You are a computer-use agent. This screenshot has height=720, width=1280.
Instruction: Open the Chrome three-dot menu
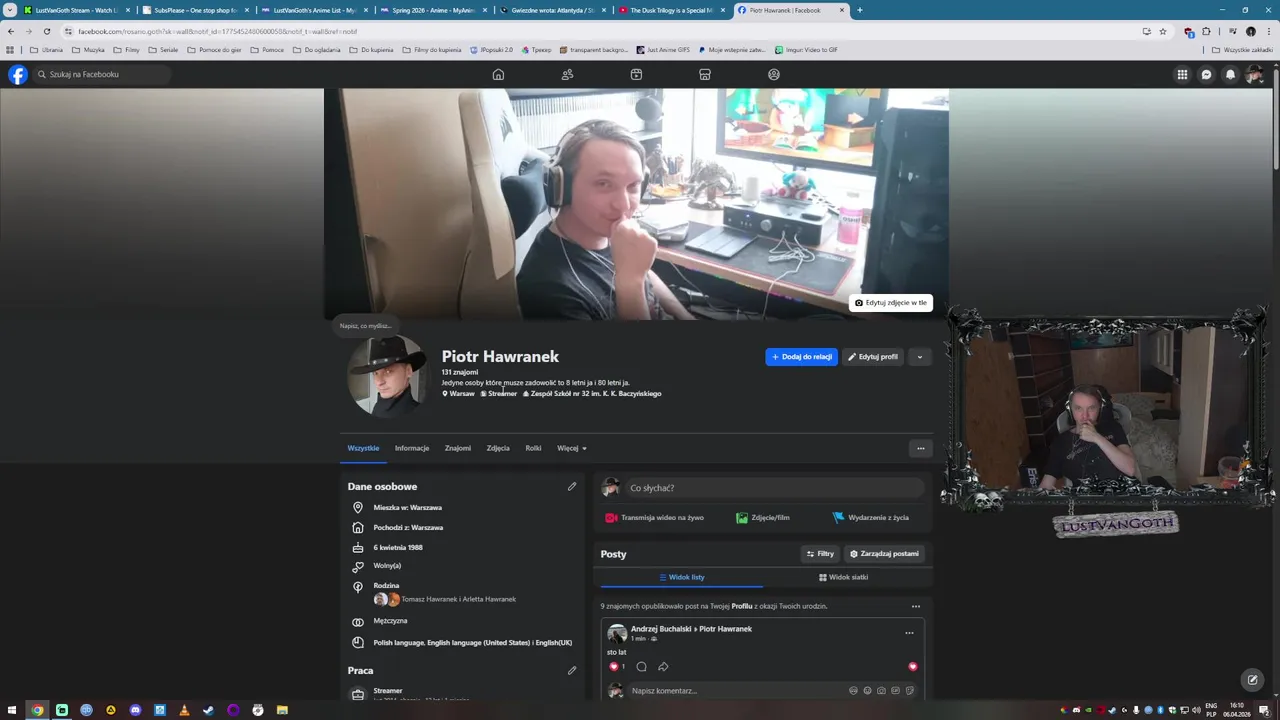[1268, 31]
